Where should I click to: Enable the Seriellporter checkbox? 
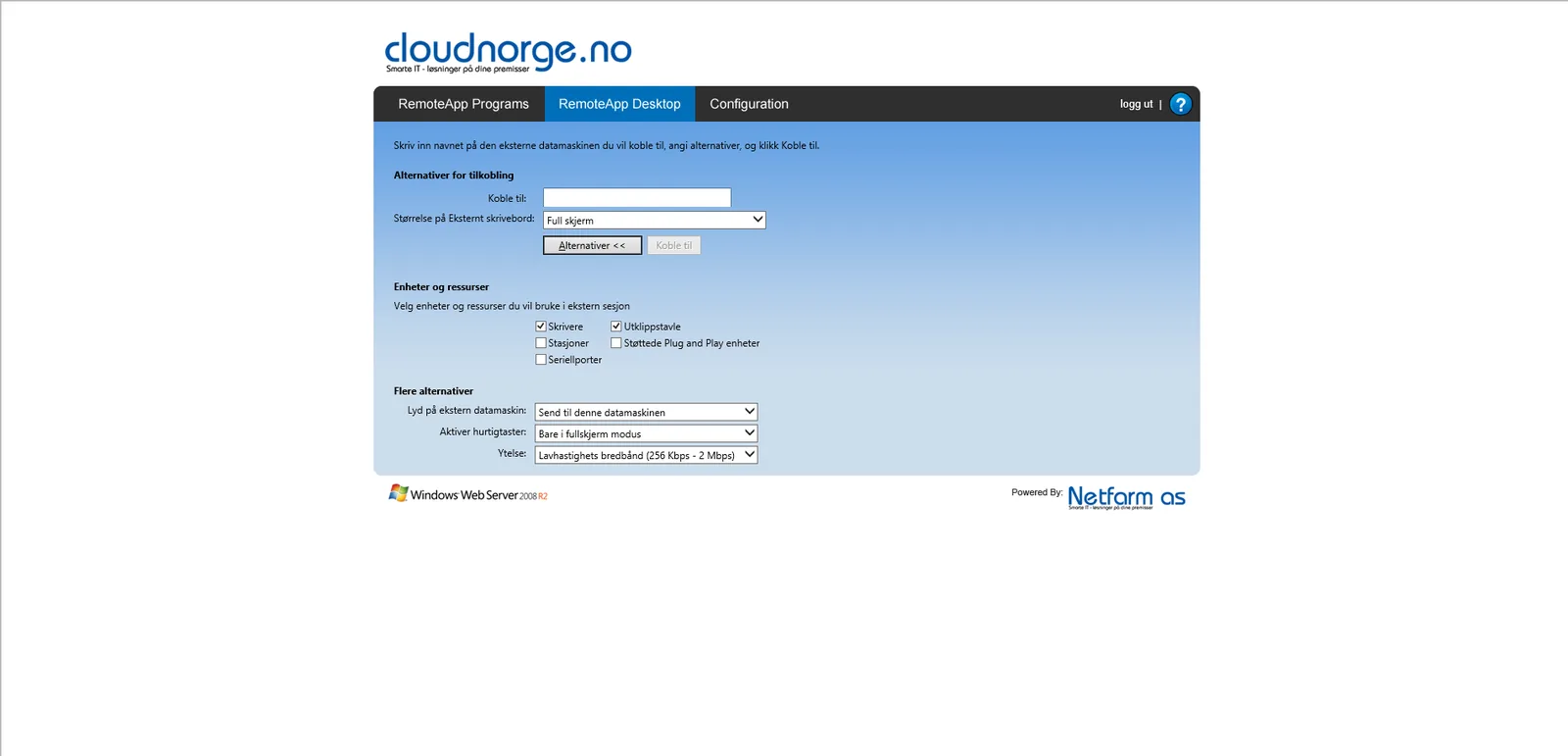[541, 360]
